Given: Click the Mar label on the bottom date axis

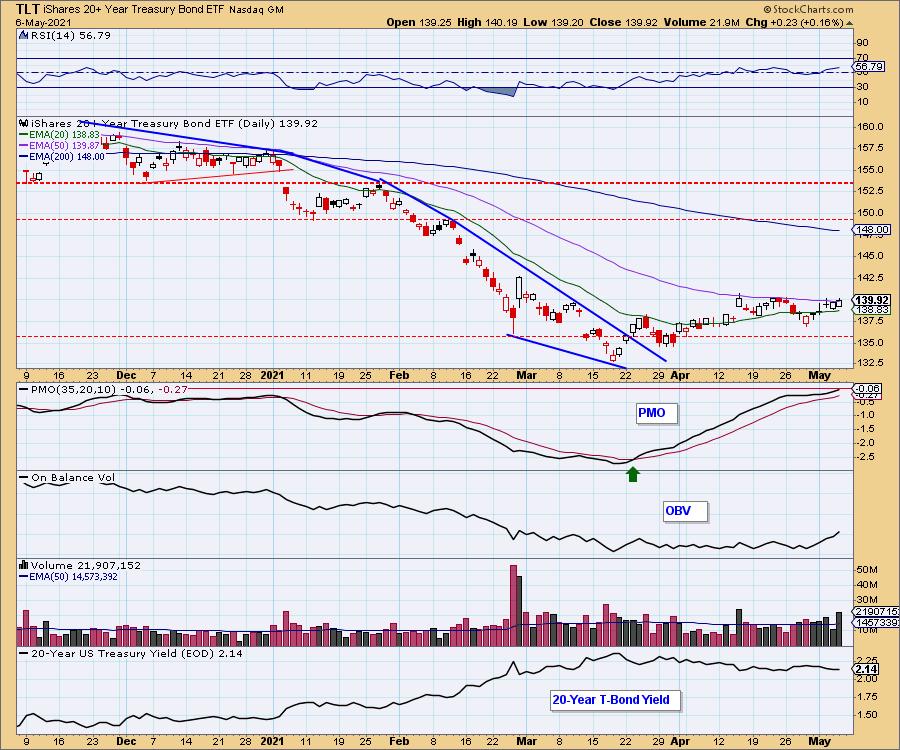Looking at the screenshot, I should (526, 741).
